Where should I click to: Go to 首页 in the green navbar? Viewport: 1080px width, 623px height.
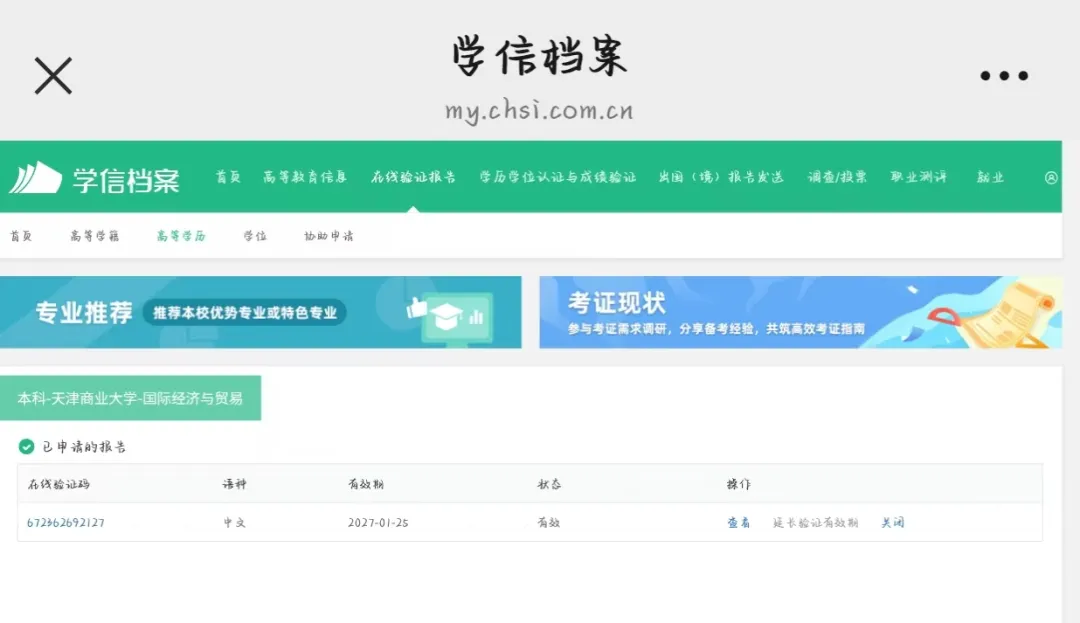[x=228, y=177]
